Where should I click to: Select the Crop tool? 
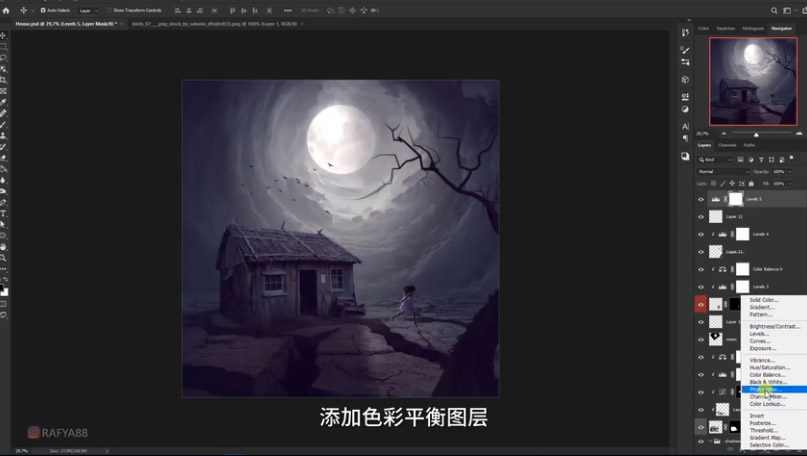[x=4, y=79]
